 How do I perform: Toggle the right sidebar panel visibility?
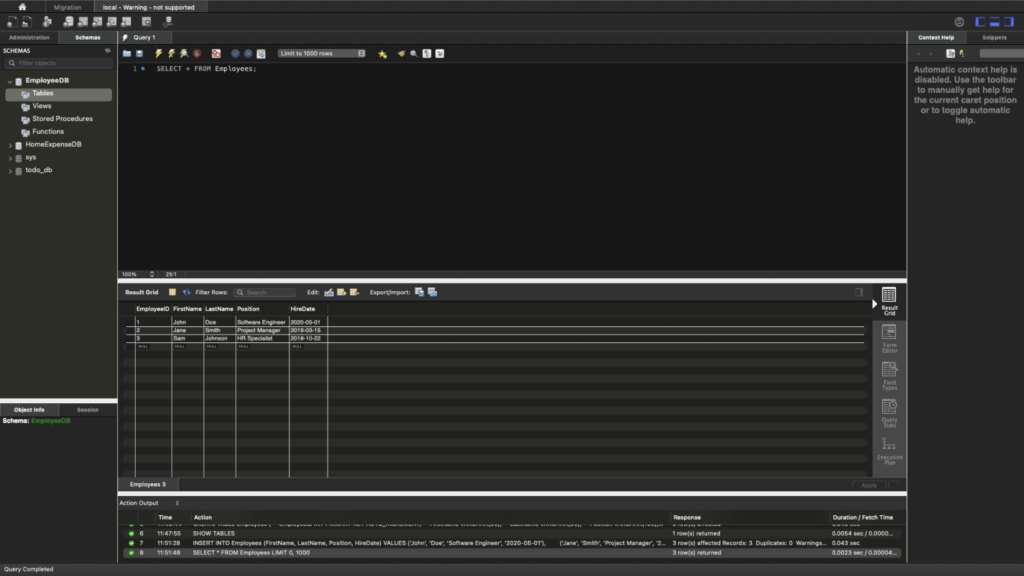(1009, 21)
